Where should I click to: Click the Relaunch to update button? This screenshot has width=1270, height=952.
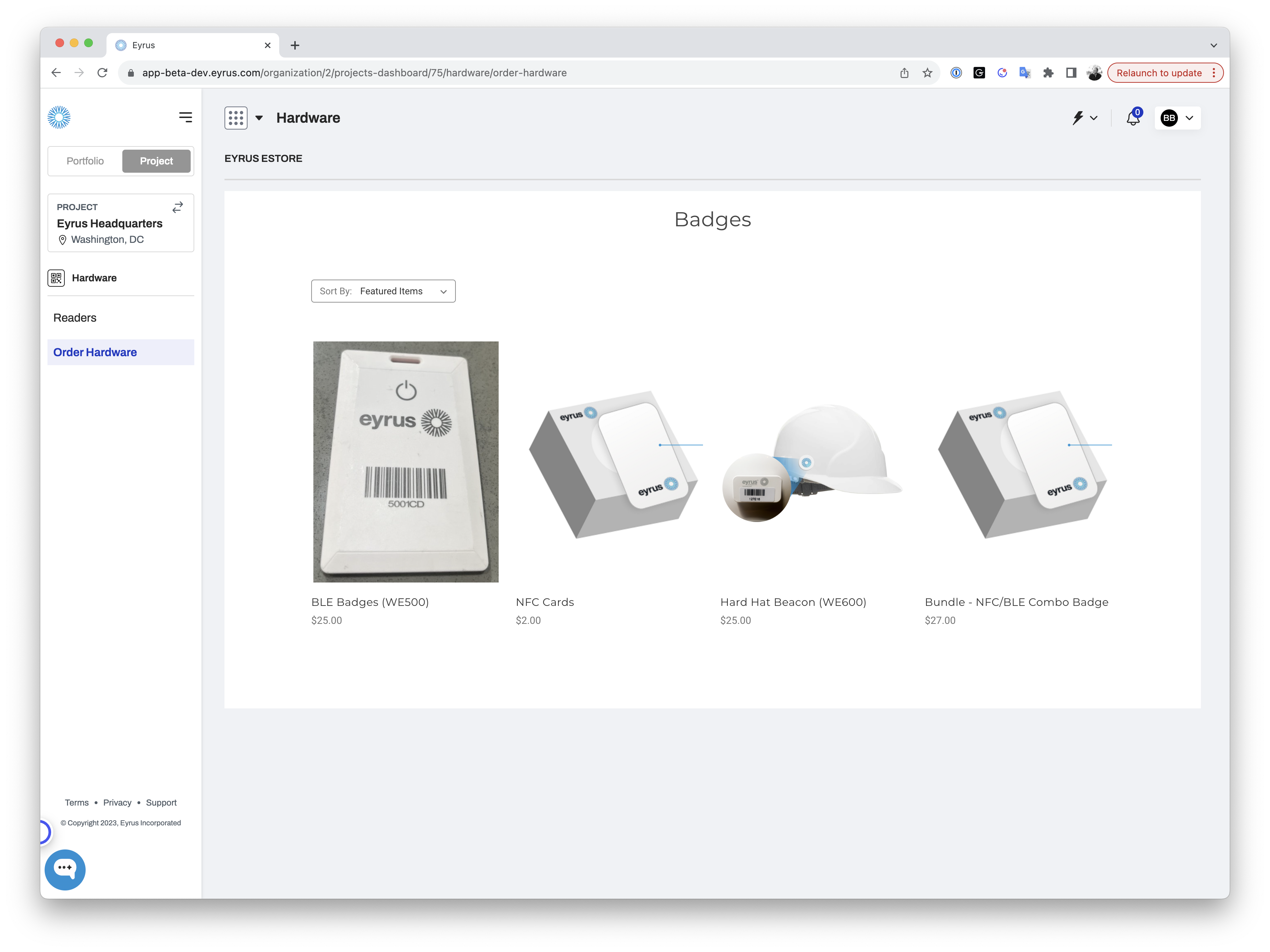tap(1158, 73)
